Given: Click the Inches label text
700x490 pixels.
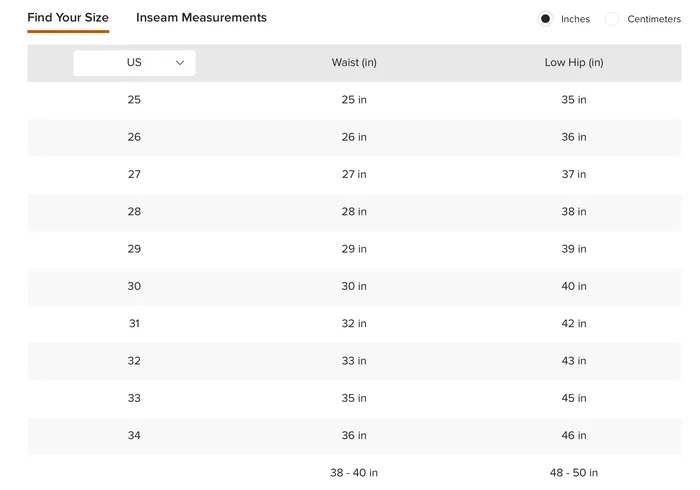Looking at the screenshot, I should (x=575, y=19).
